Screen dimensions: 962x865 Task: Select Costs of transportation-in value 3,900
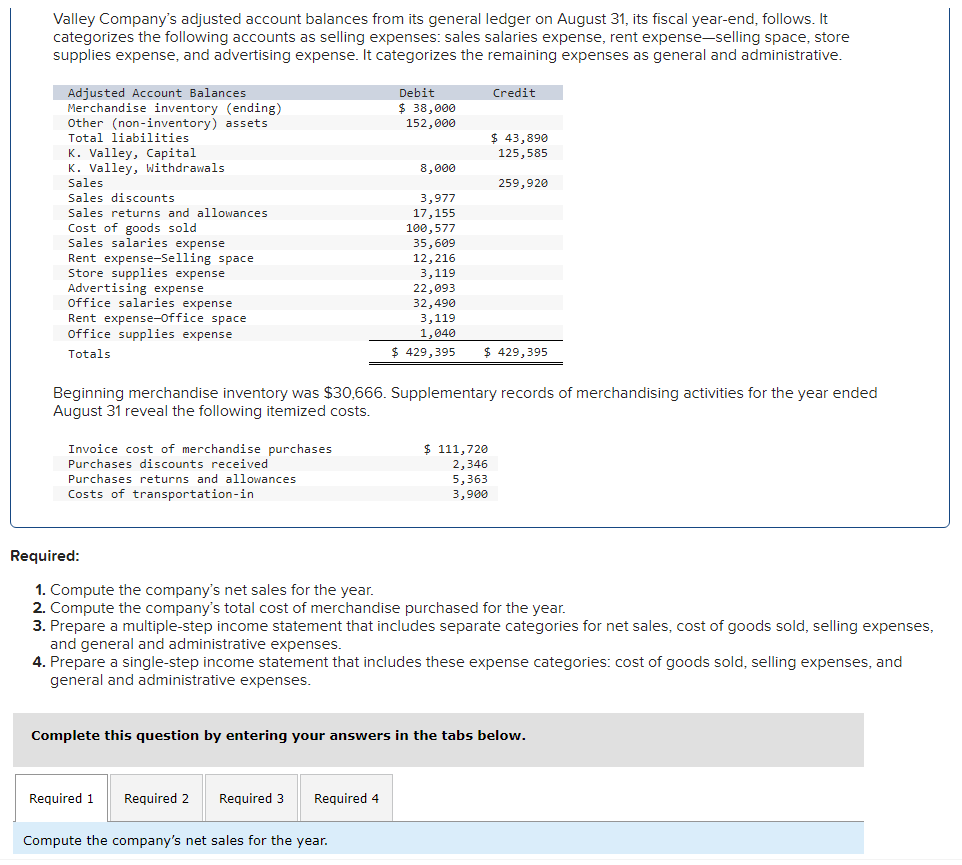(x=470, y=494)
